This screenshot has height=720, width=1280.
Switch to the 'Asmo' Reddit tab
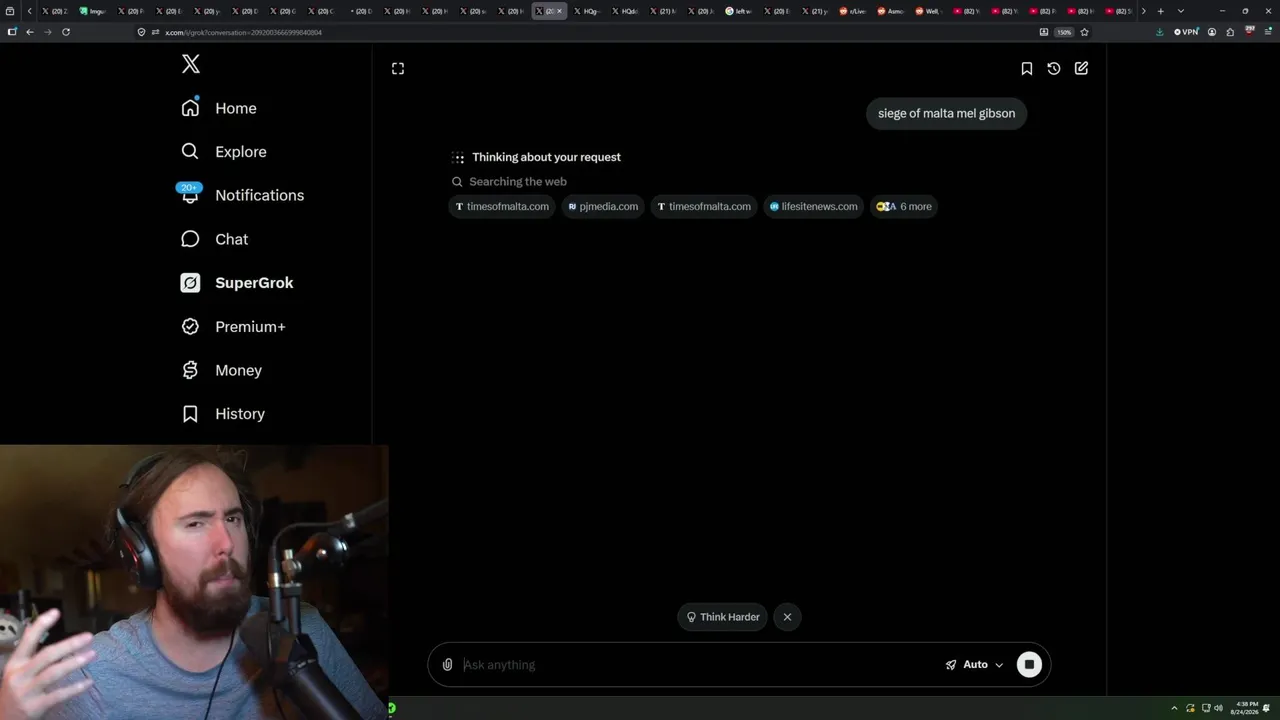(x=891, y=11)
